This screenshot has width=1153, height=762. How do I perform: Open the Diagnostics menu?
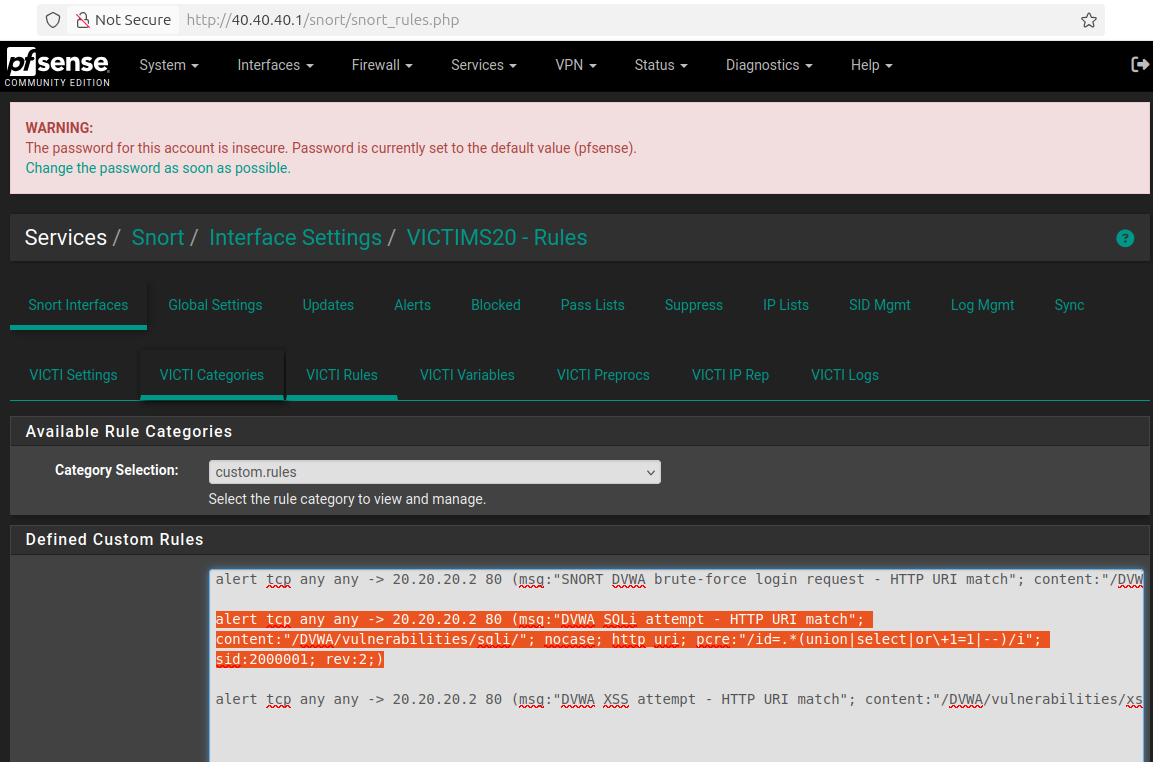[769, 65]
